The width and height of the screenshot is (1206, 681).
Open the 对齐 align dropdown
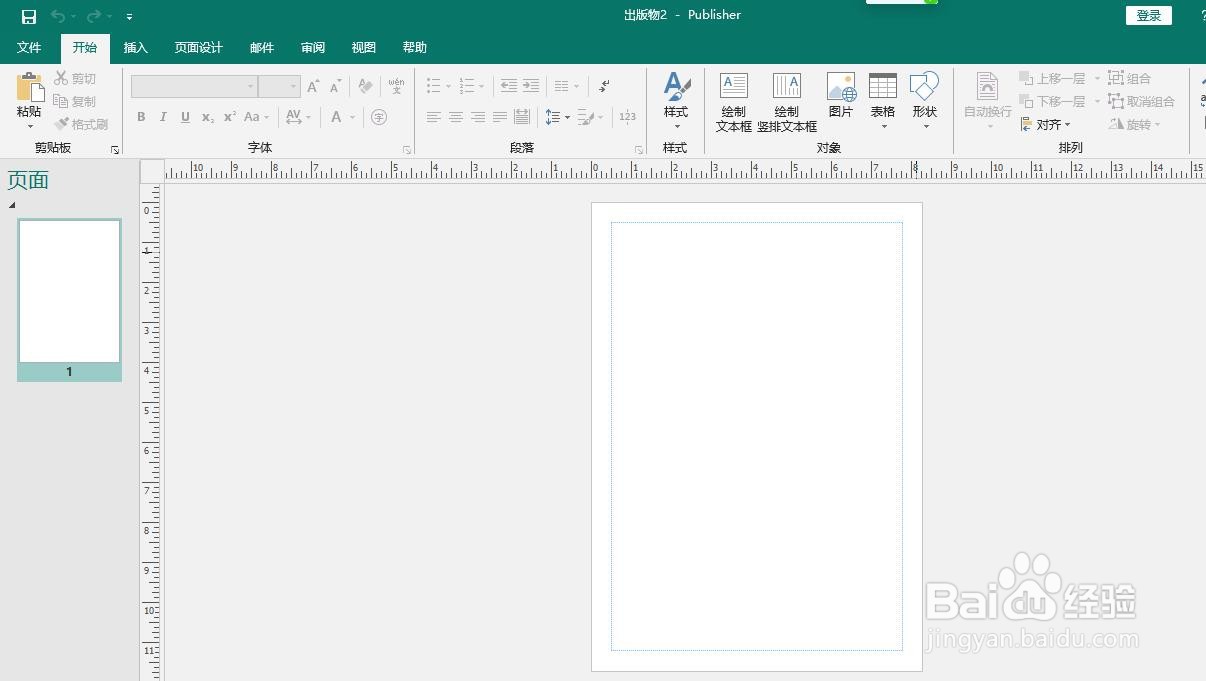(1046, 124)
